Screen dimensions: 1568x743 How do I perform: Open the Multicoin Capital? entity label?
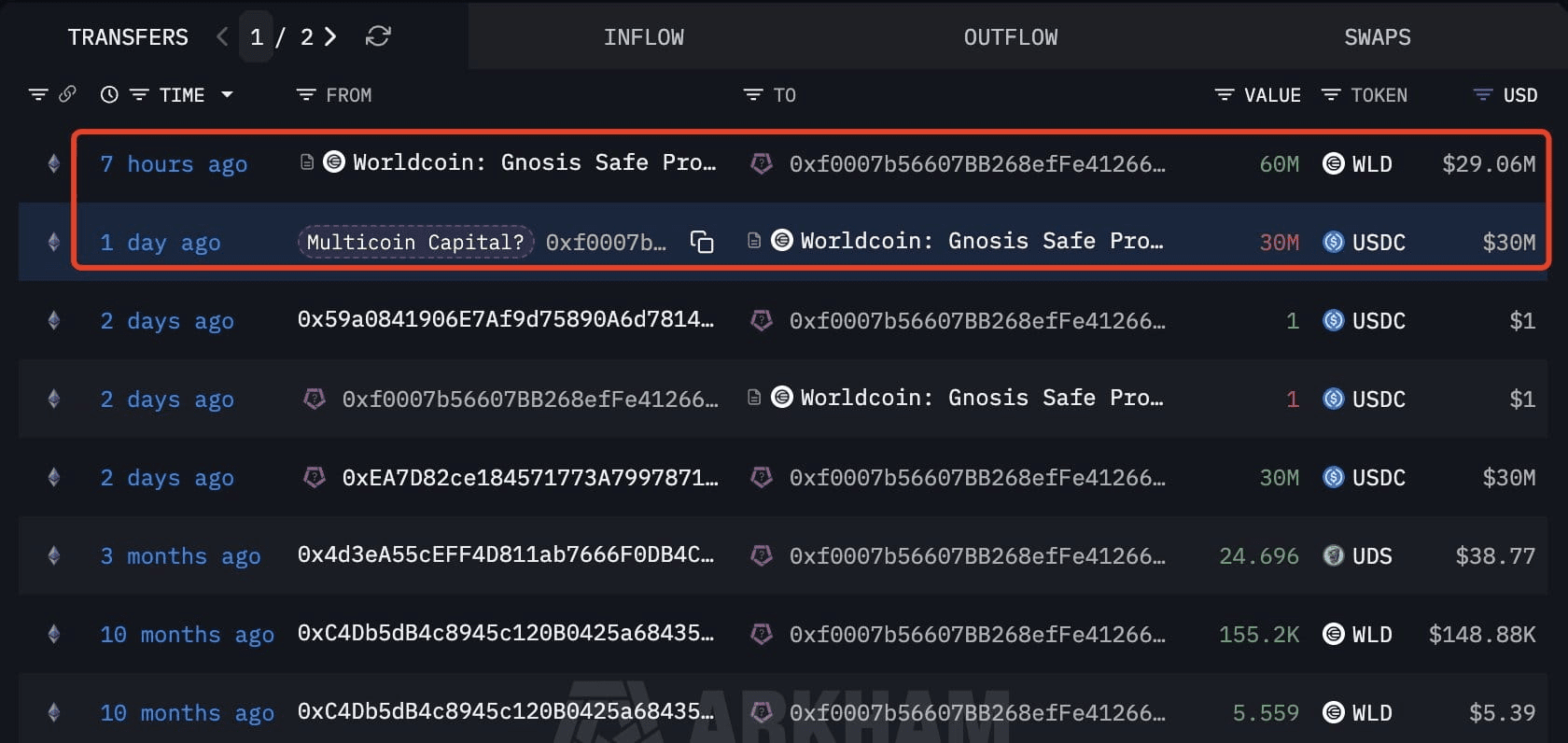point(415,242)
